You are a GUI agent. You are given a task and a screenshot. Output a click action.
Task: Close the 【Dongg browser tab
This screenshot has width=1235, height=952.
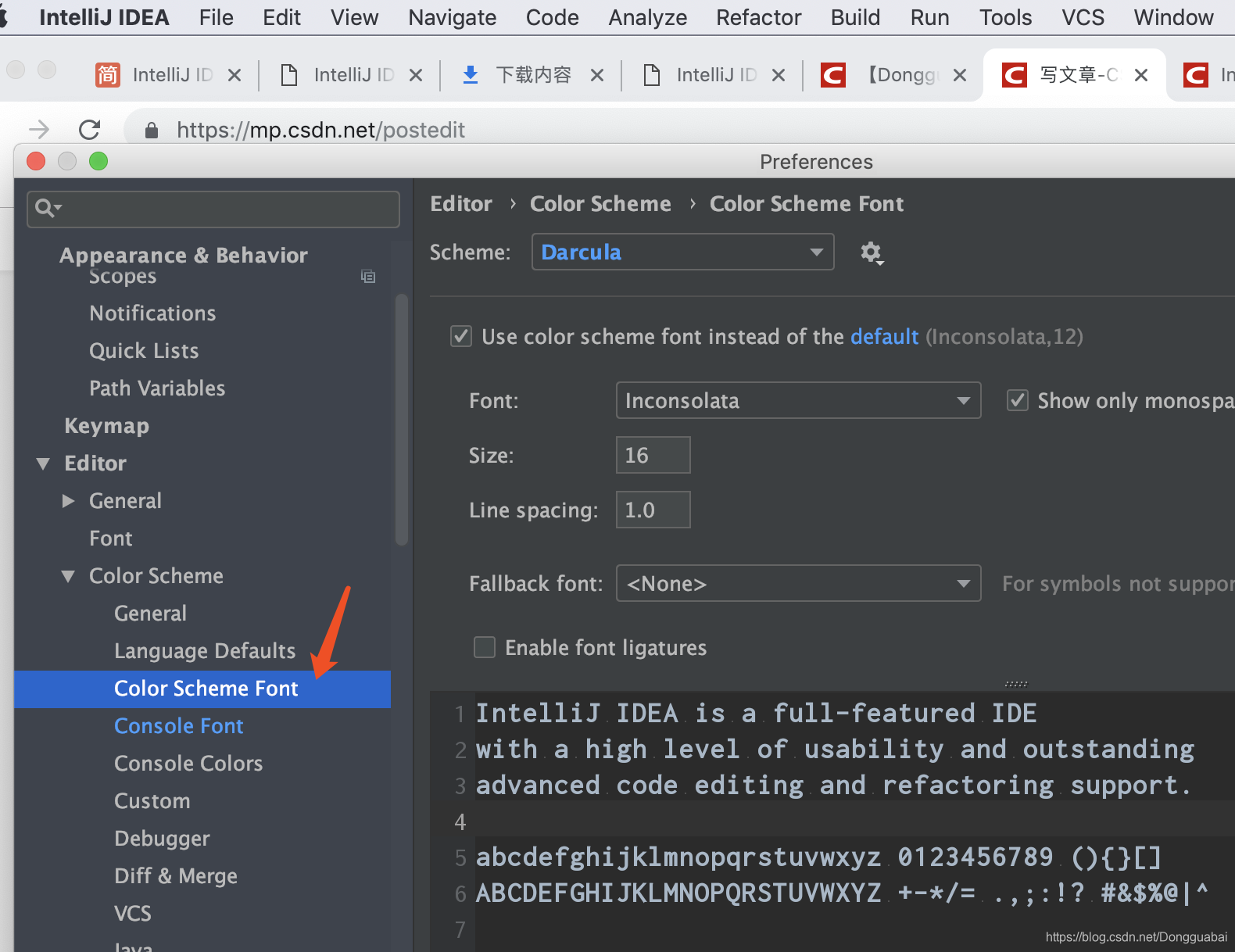pyautogui.click(x=959, y=75)
